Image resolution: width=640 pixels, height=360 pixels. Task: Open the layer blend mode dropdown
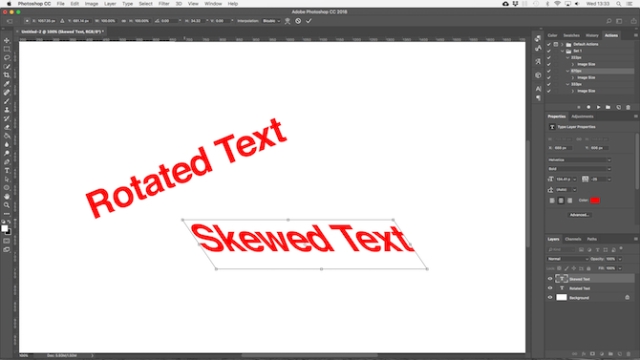click(568, 259)
